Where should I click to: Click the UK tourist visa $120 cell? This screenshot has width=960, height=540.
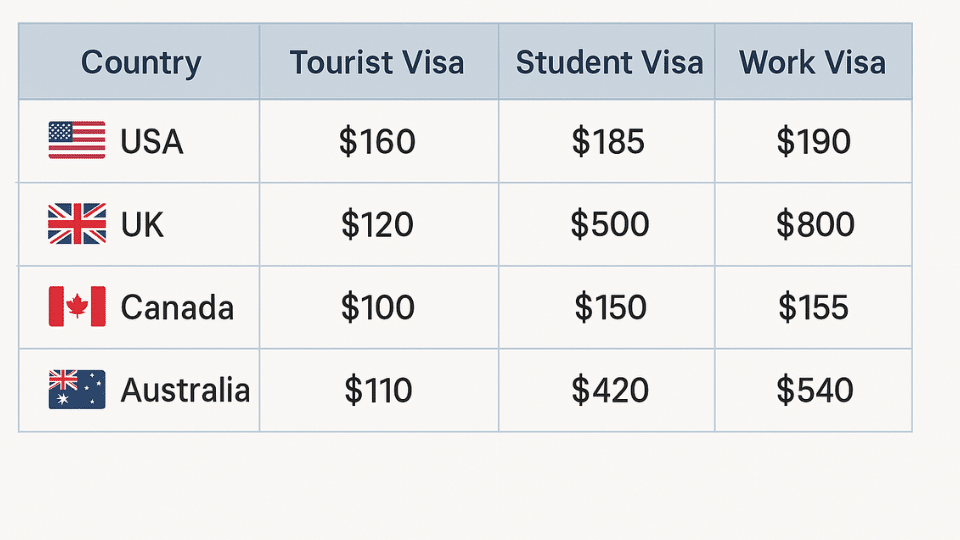377,225
